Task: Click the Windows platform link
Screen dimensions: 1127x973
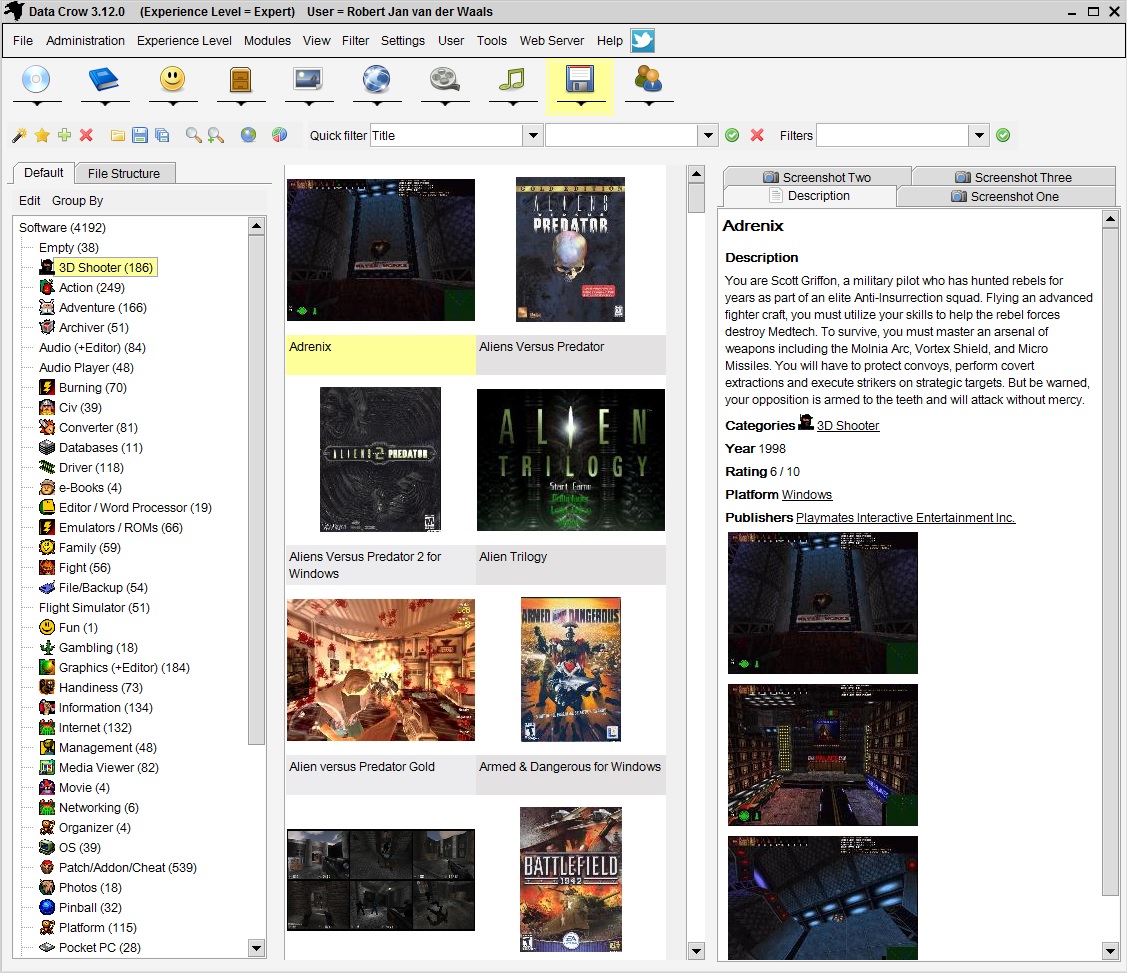Action: (806, 495)
